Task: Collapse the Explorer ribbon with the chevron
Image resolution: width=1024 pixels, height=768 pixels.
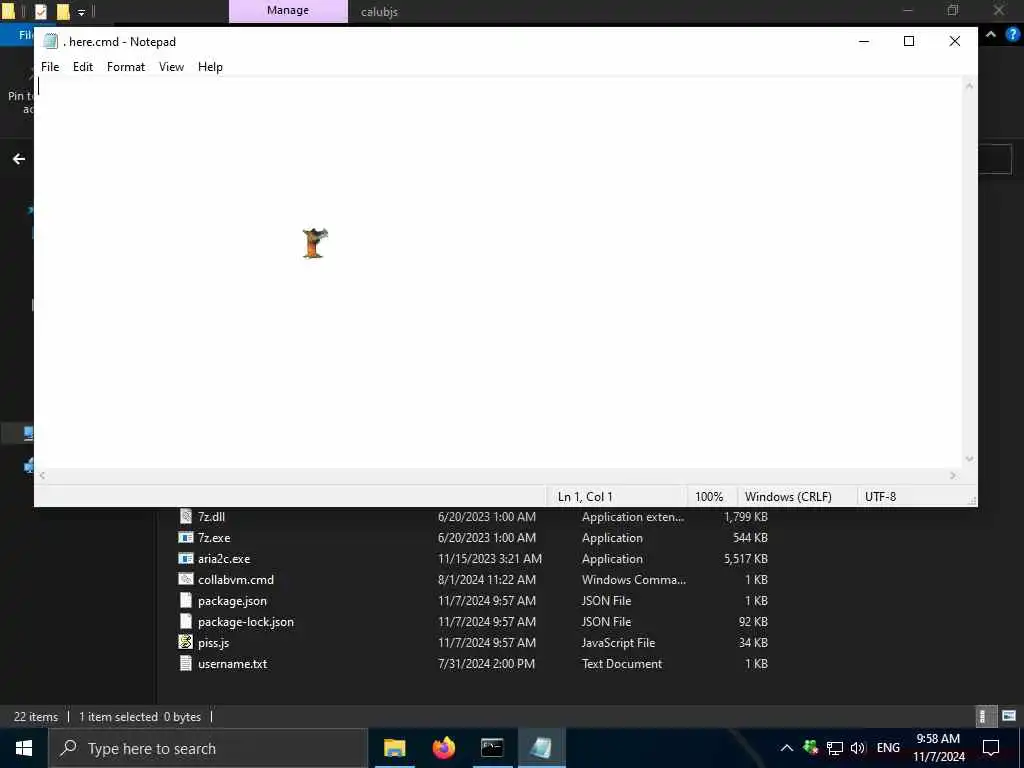Action: [x=991, y=34]
